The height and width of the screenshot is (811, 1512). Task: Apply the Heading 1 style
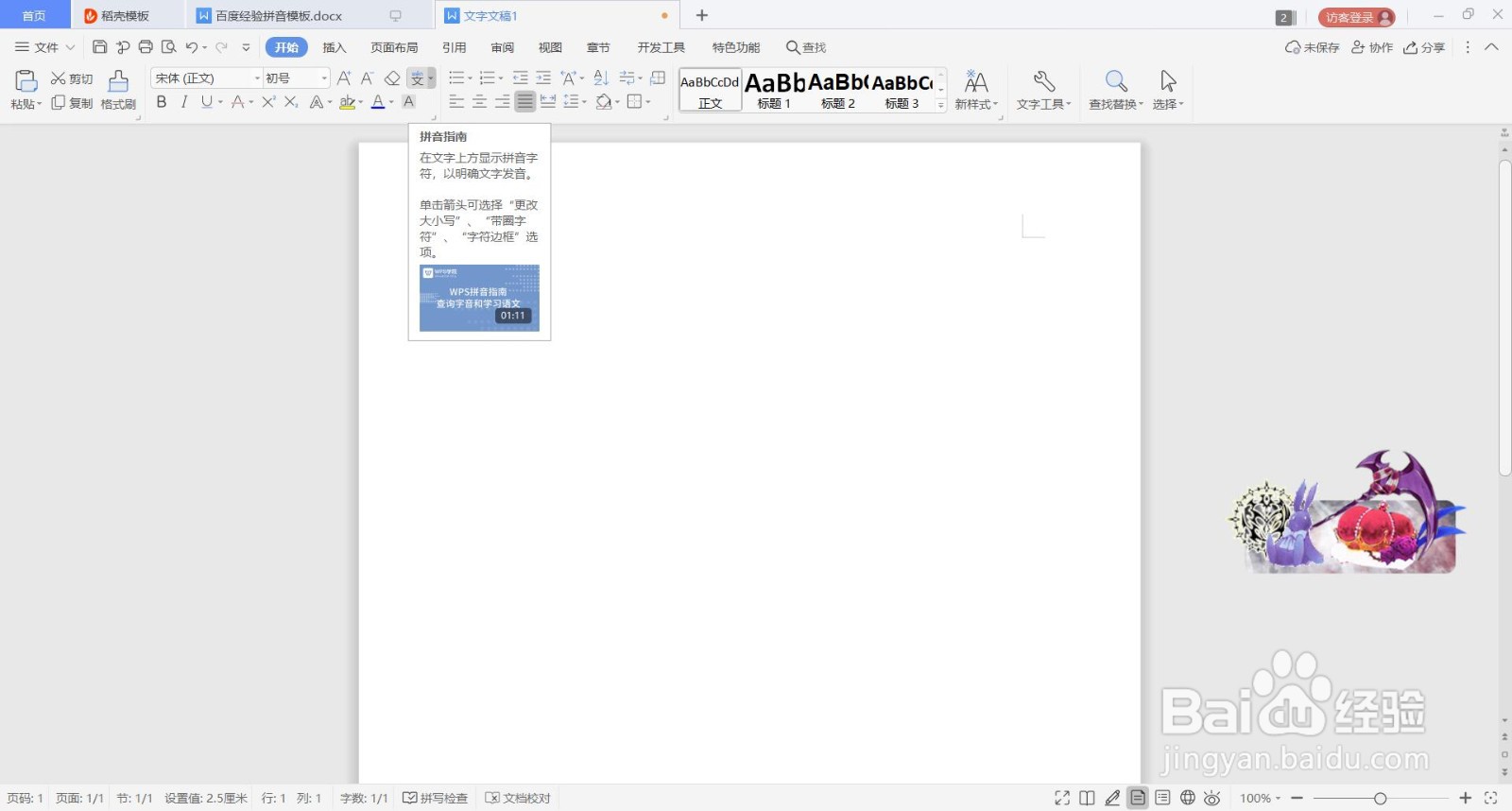pos(774,91)
